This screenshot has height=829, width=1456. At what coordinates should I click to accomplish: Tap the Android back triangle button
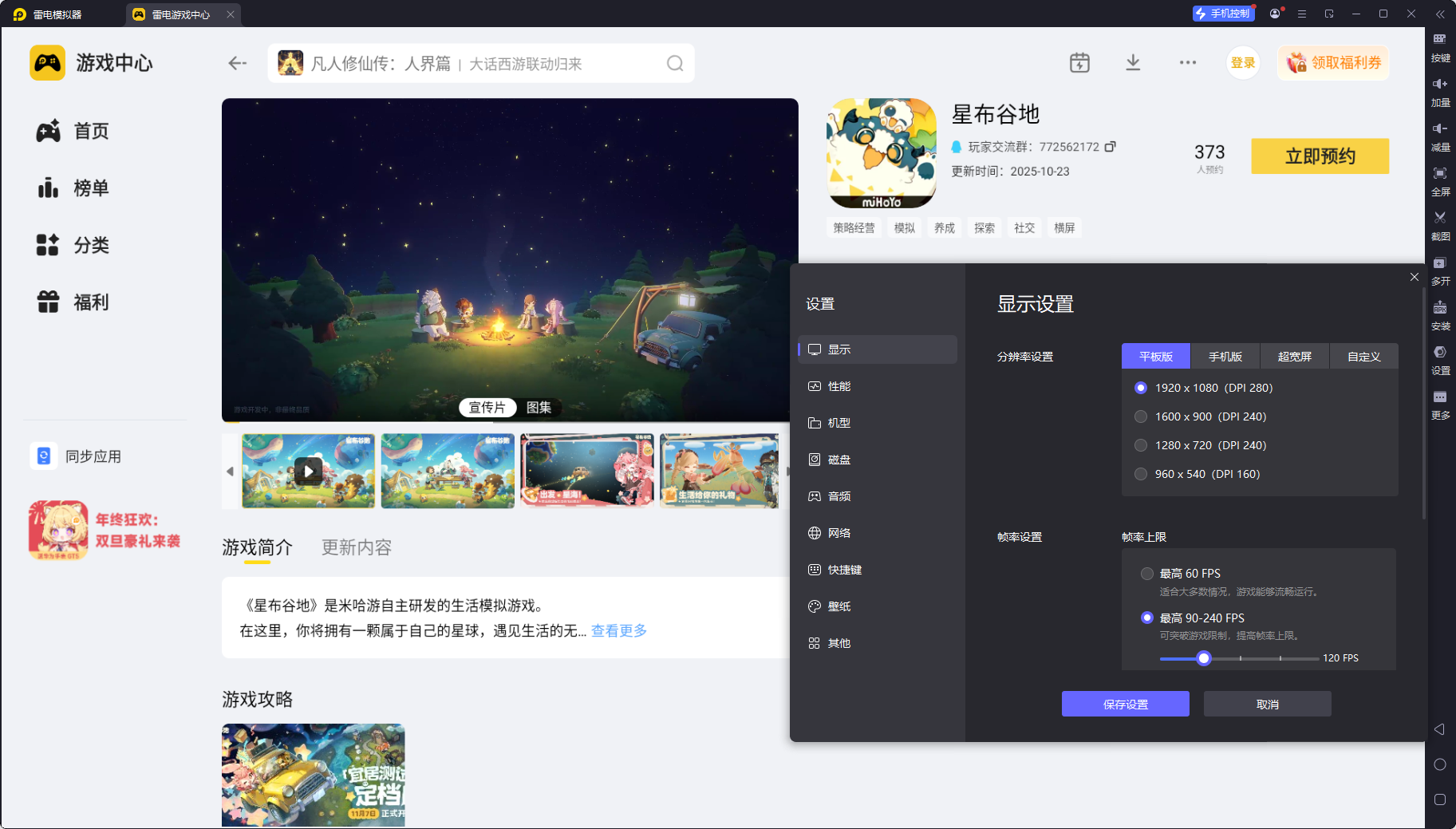click(1440, 729)
